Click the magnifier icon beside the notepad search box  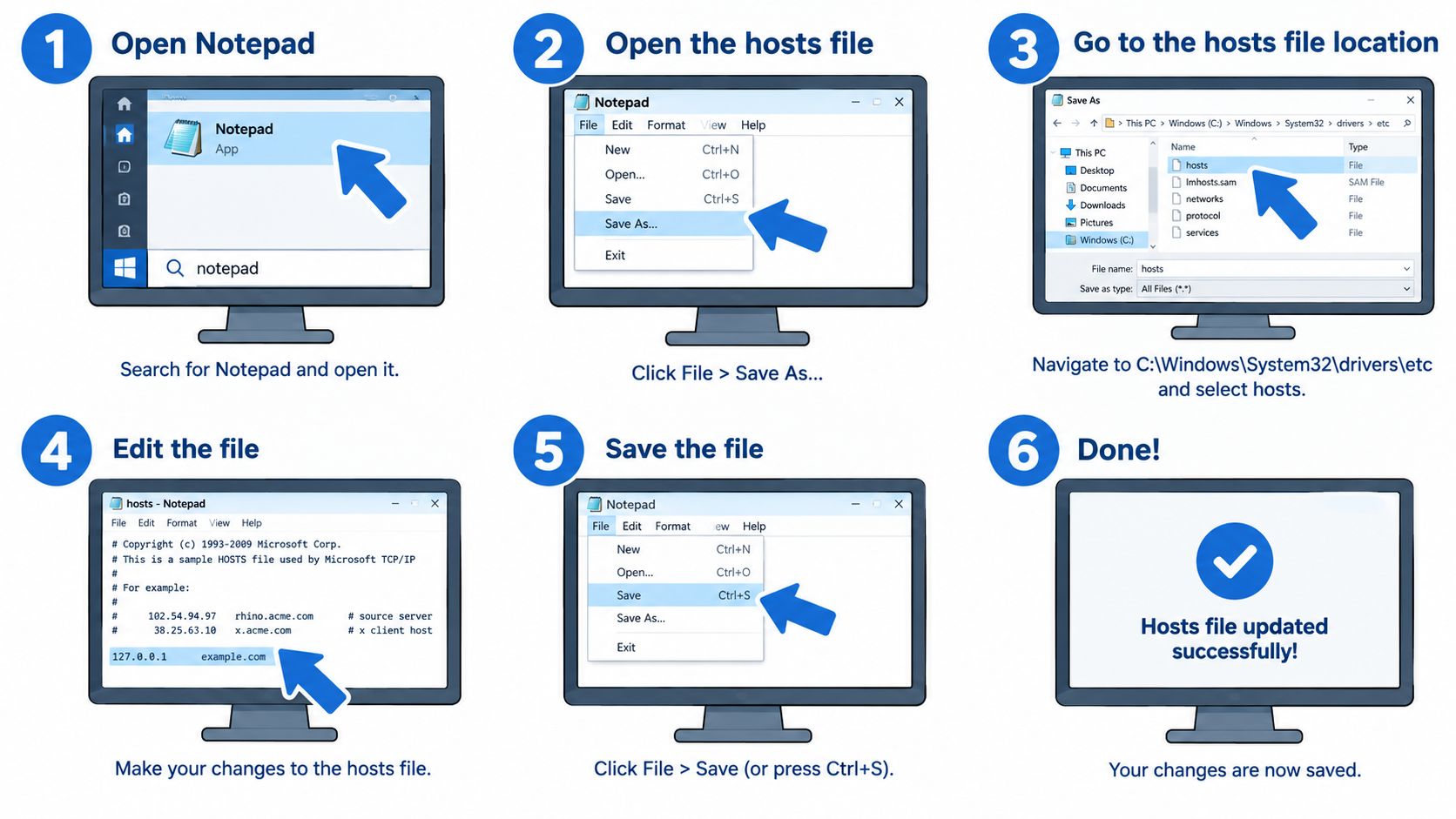click(175, 268)
